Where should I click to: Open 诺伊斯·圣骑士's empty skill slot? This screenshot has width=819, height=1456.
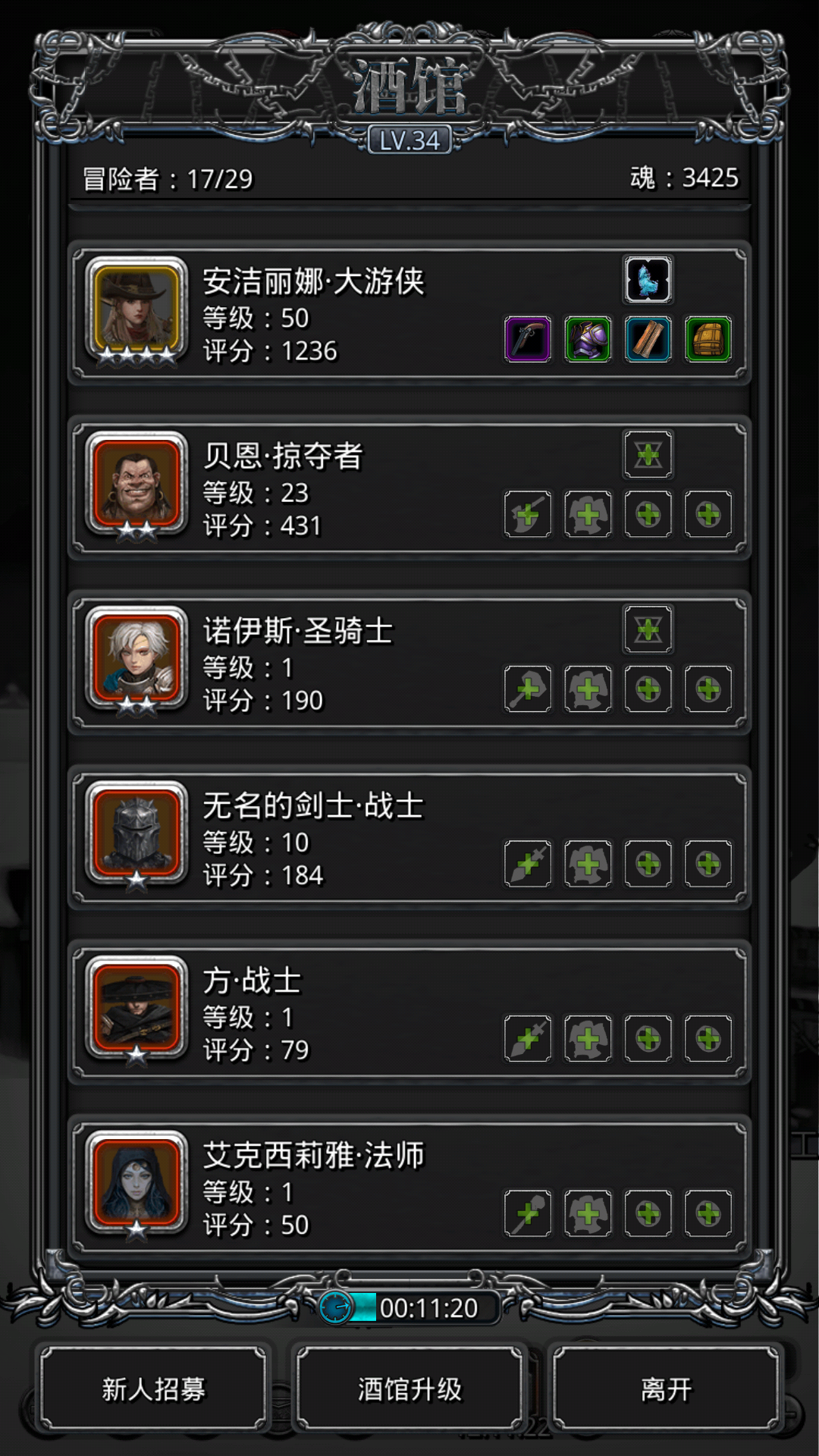tap(648, 629)
